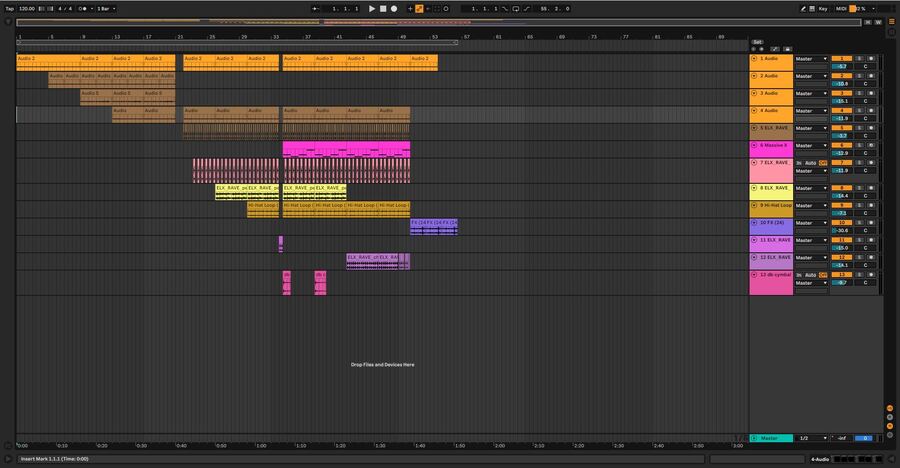
Task: Click the orange Arrangement view selector icon
Action: click(891, 22)
